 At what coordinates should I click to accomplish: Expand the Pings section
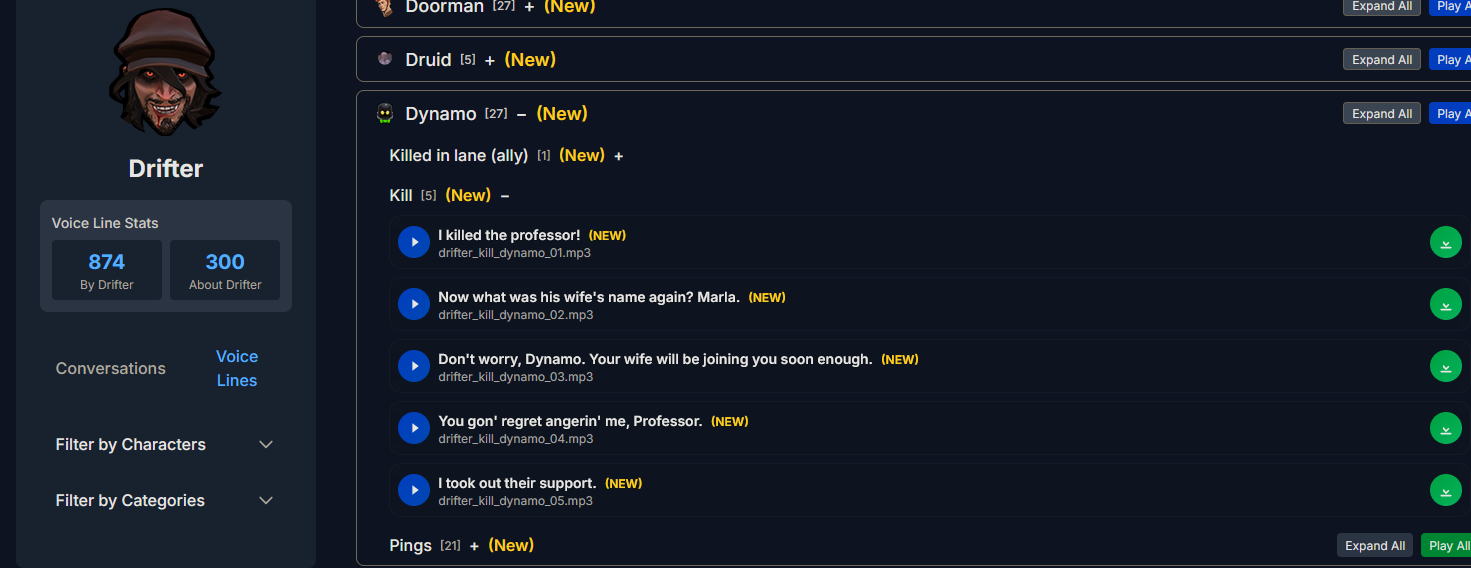[475, 546]
